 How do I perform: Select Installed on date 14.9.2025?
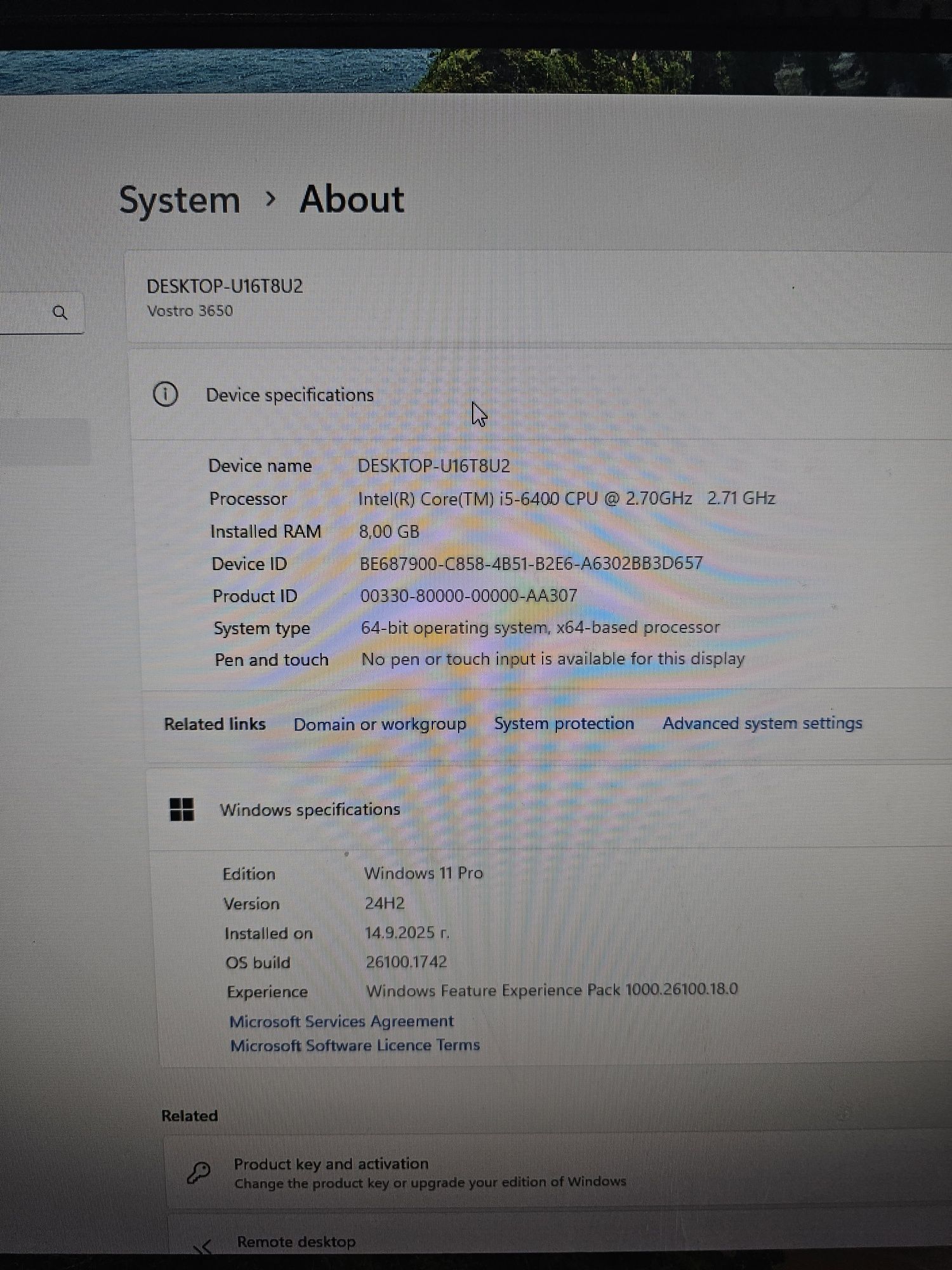point(407,932)
